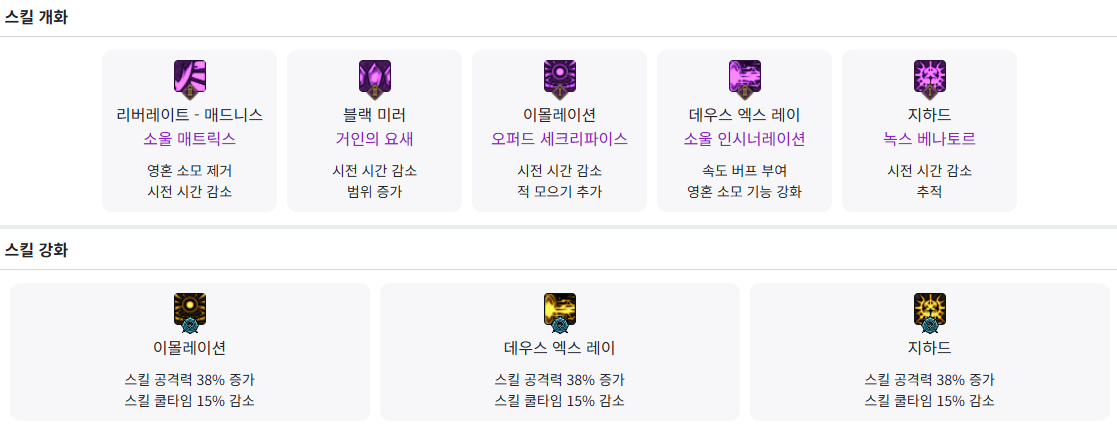Click the golden 이몰레이션 enhancement icon

point(190,311)
